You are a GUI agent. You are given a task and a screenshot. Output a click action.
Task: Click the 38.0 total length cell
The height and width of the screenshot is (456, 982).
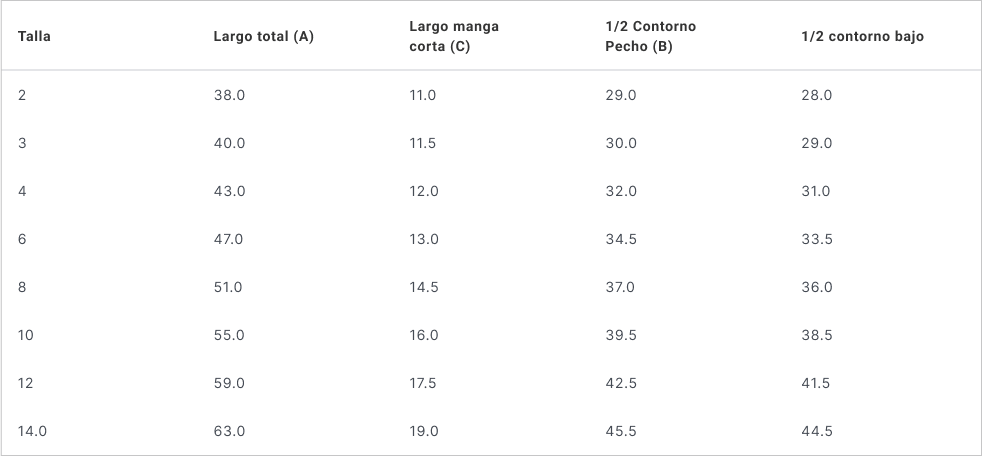pos(229,95)
